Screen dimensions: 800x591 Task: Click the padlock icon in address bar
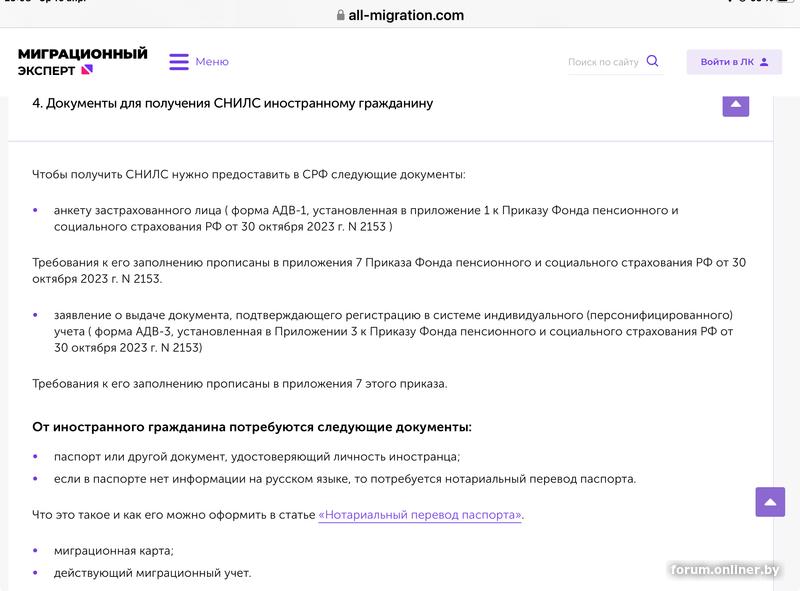click(340, 15)
